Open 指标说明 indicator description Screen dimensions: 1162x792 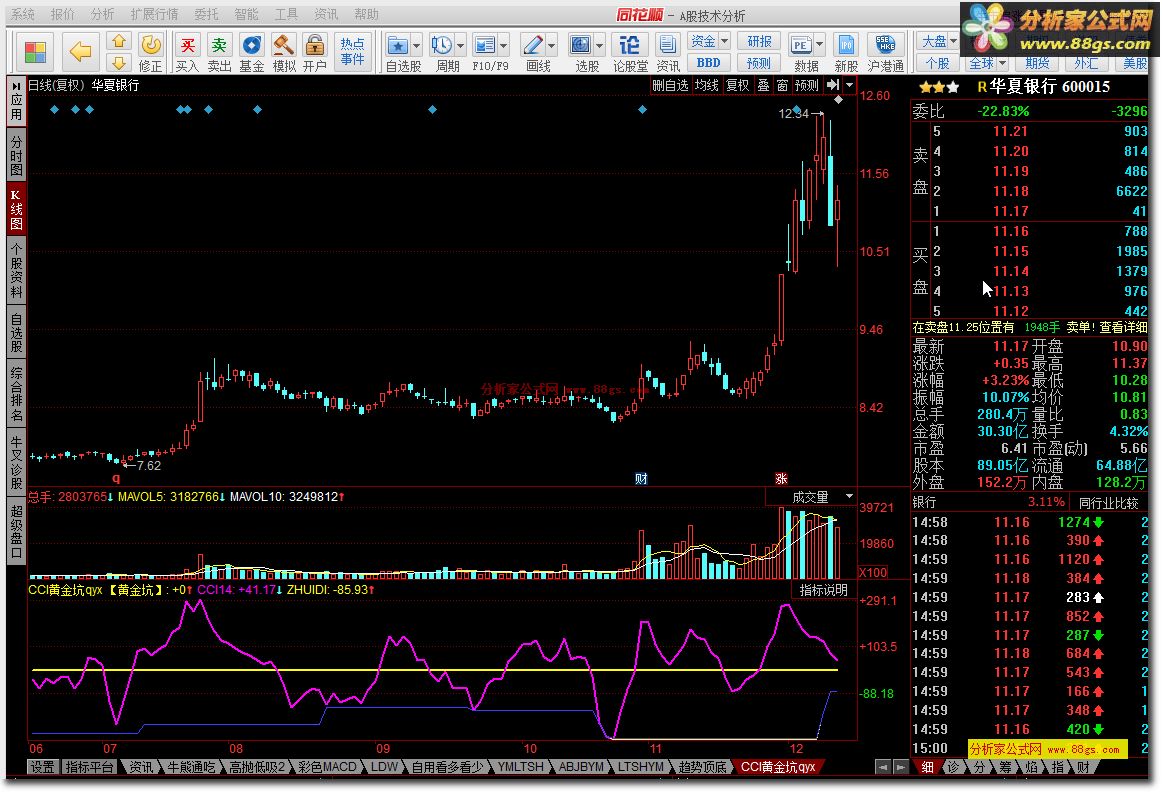pos(823,590)
